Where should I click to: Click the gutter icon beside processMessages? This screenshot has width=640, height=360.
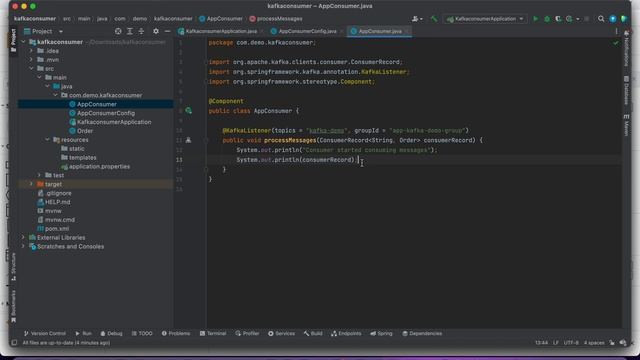coord(188,140)
